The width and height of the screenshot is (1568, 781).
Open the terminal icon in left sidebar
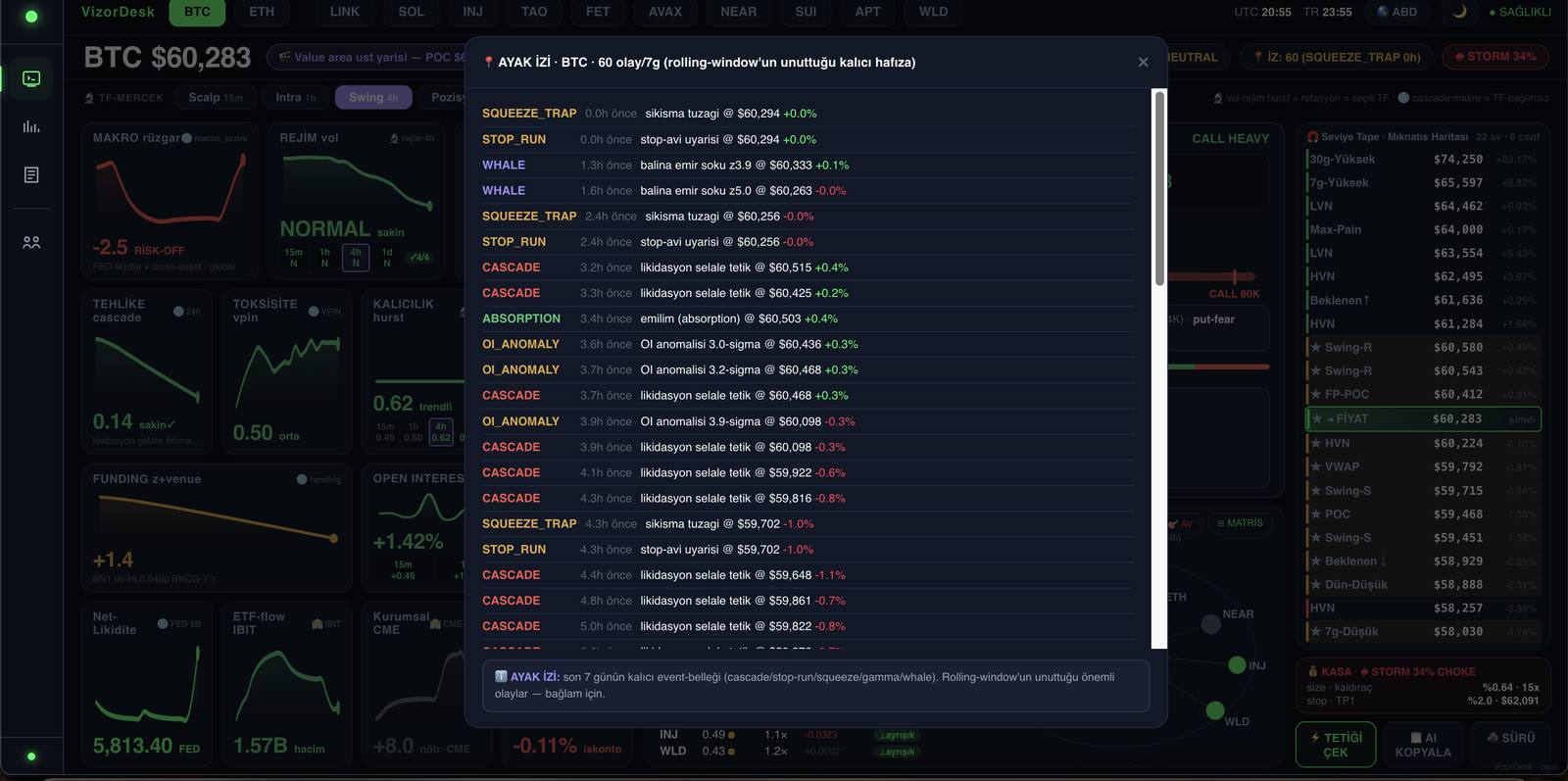(x=31, y=78)
